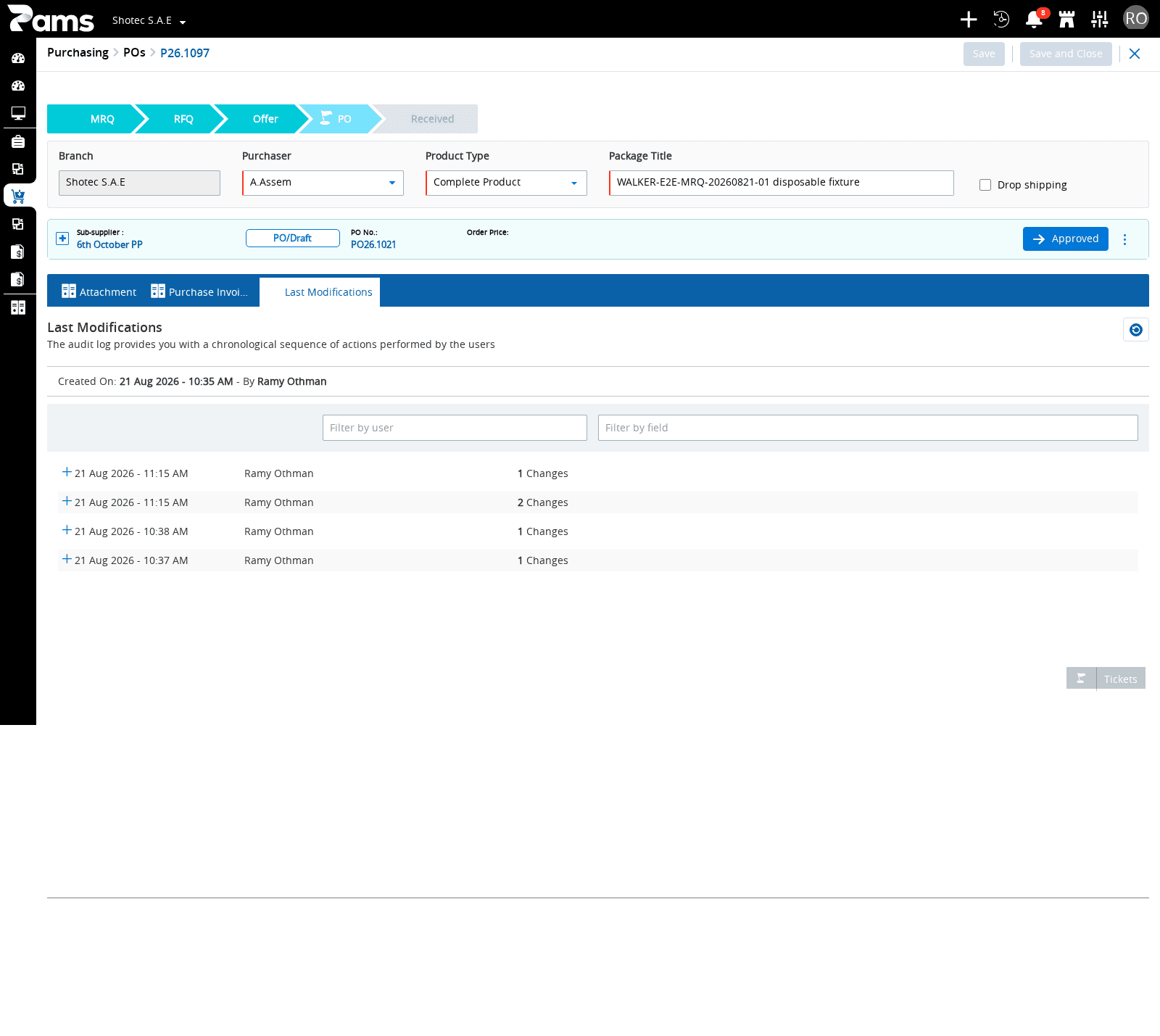Go to the MRQ workflow stage
Viewport: 1160px width, 1036px height.
(x=97, y=119)
